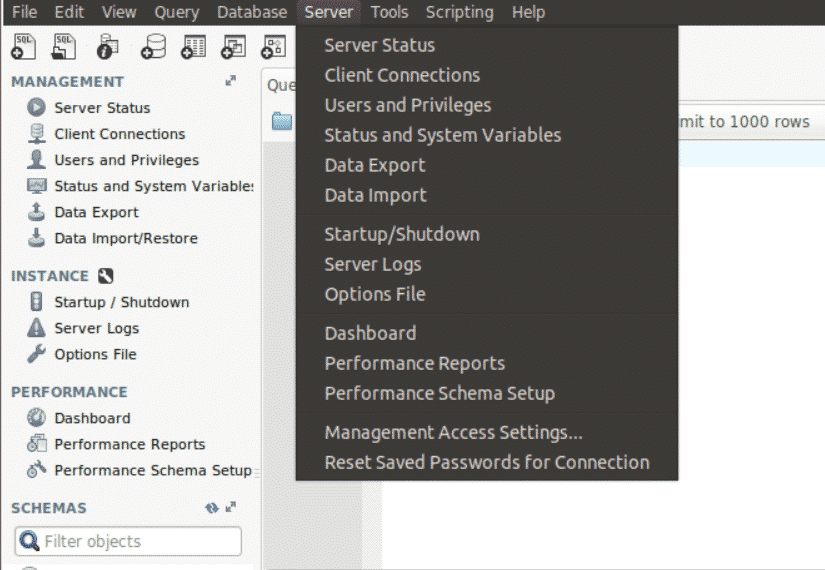Expand the Management panel with arrow icon
Screen dimensions: 825x570
pos(231,81)
